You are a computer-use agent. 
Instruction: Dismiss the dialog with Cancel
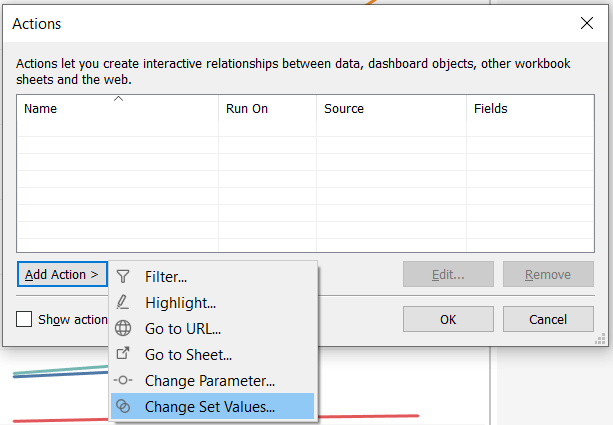coord(548,319)
